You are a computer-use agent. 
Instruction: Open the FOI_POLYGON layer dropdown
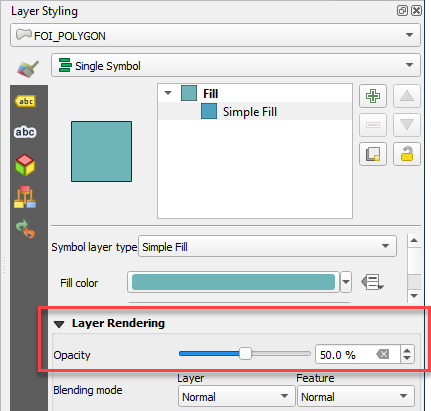coord(215,35)
